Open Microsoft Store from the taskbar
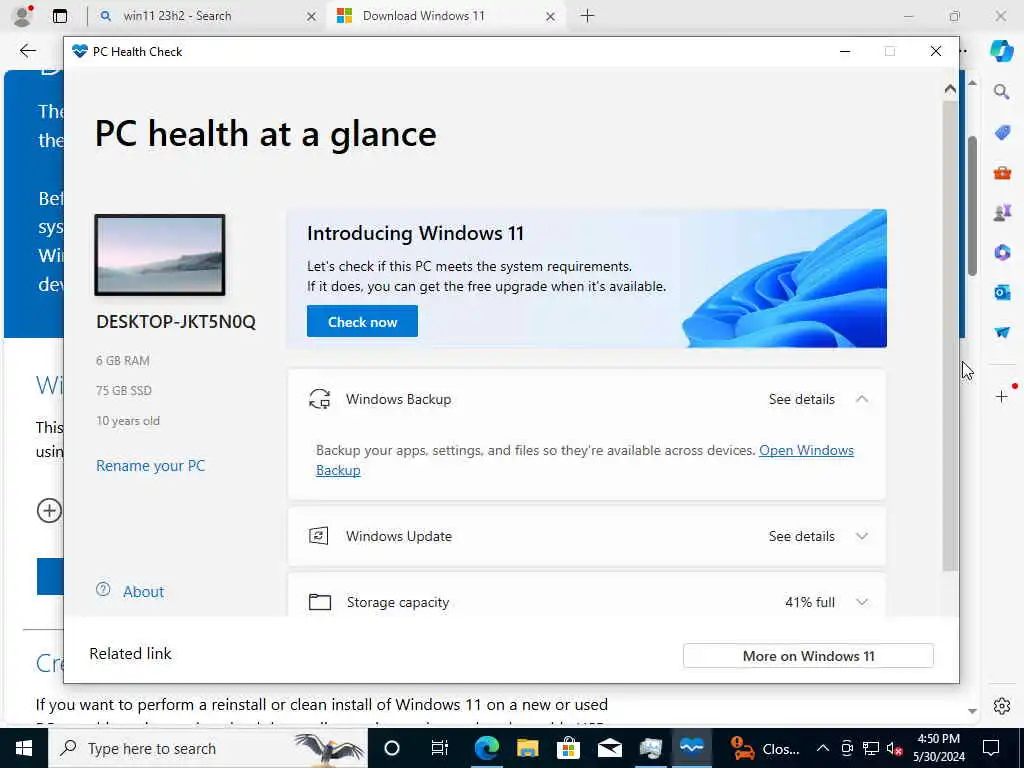The width and height of the screenshot is (1024, 768). pyautogui.click(x=568, y=748)
